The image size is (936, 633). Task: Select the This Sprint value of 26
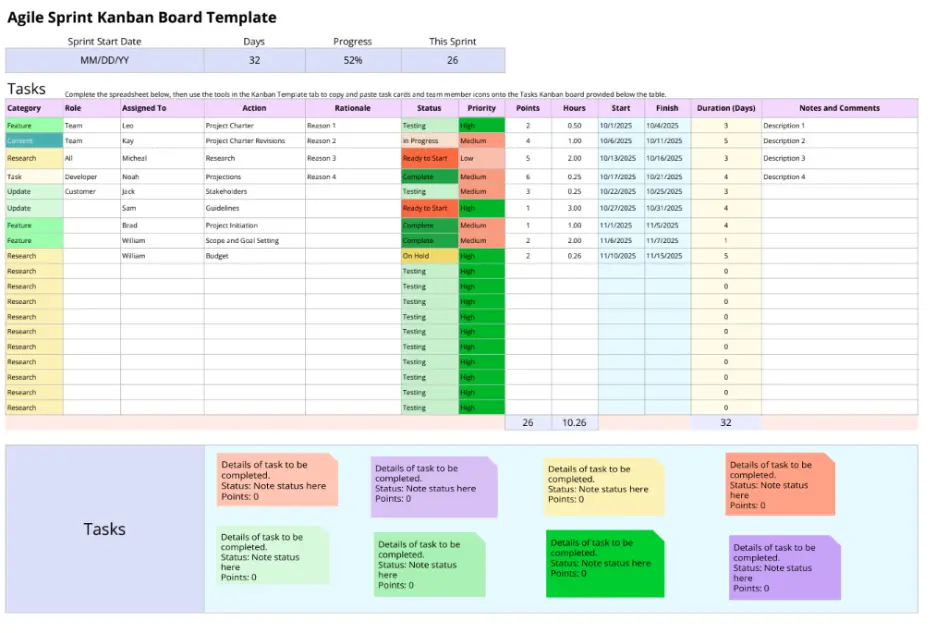click(x=453, y=59)
